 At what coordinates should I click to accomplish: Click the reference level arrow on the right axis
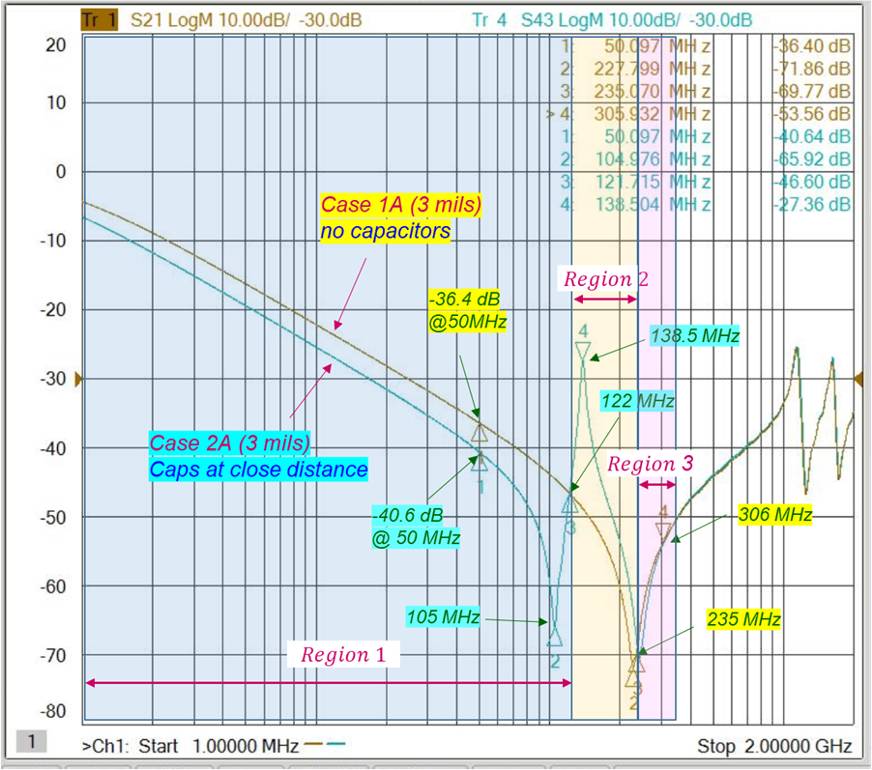point(860,380)
